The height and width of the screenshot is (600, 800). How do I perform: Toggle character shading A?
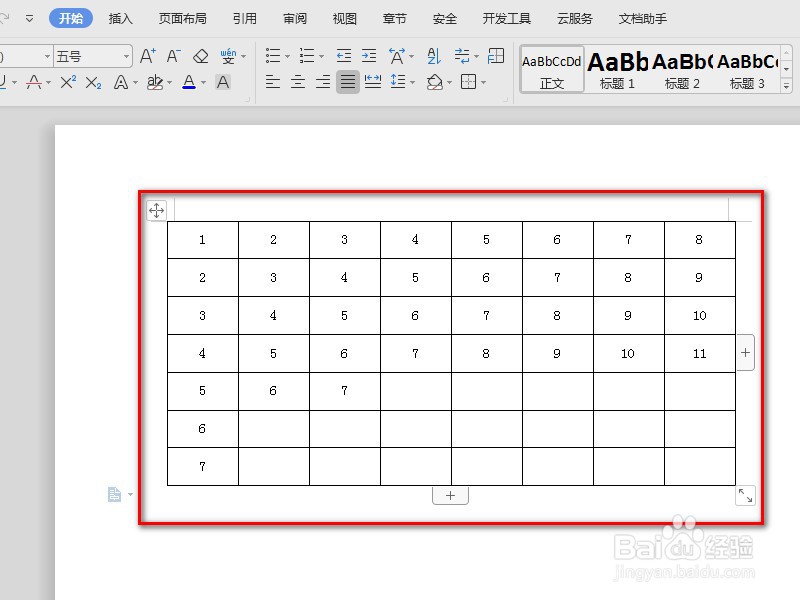[223, 82]
